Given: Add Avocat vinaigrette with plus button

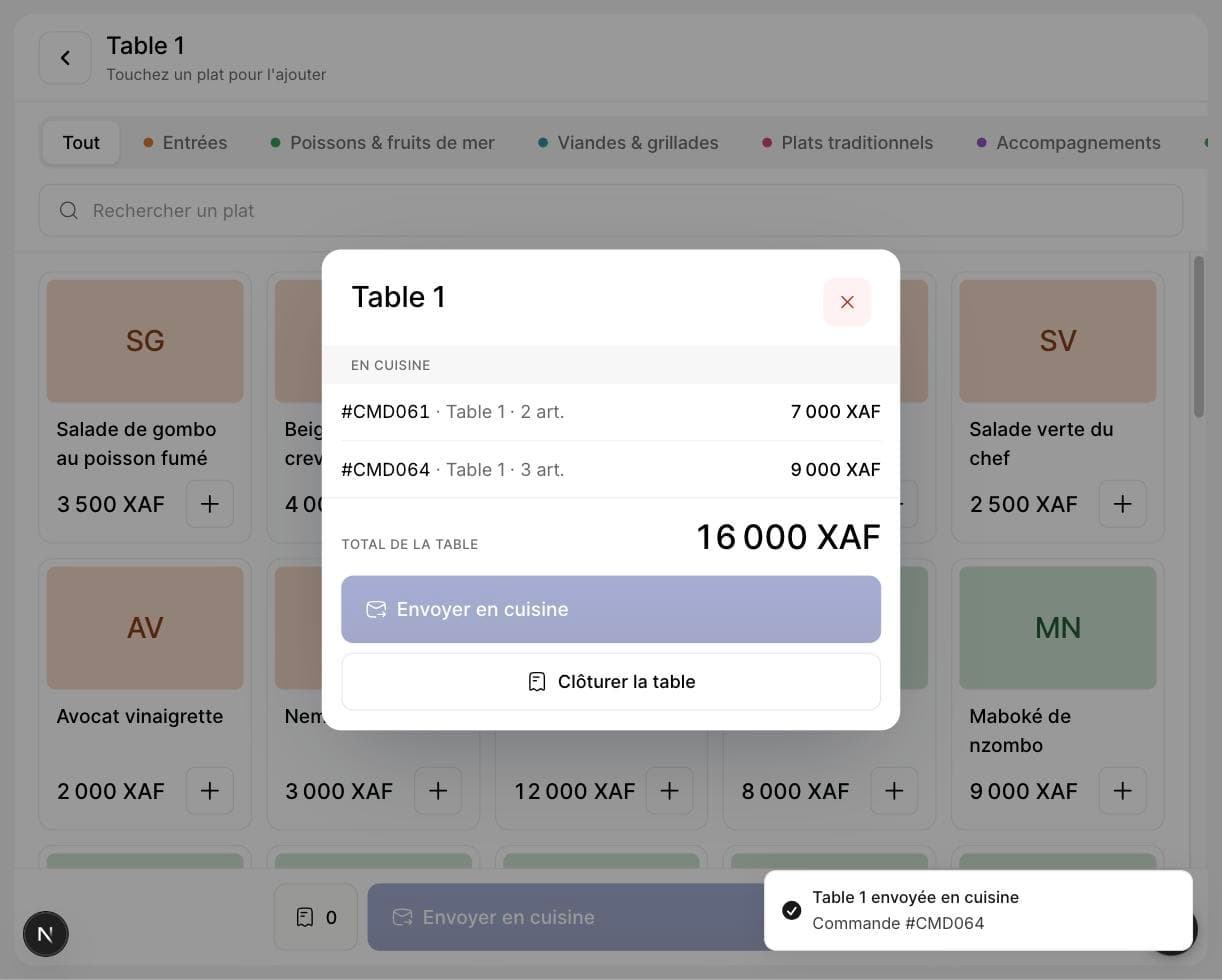Looking at the screenshot, I should [x=210, y=791].
